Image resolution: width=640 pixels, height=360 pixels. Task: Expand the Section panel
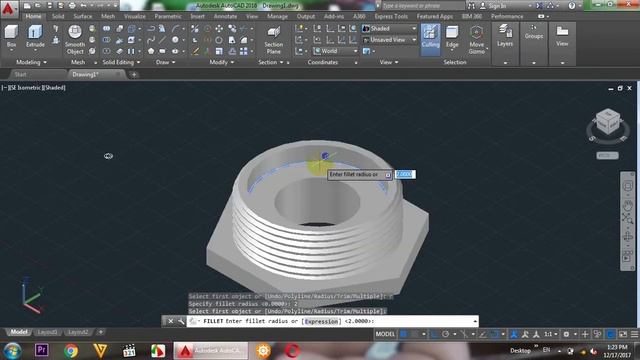[271, 62]
